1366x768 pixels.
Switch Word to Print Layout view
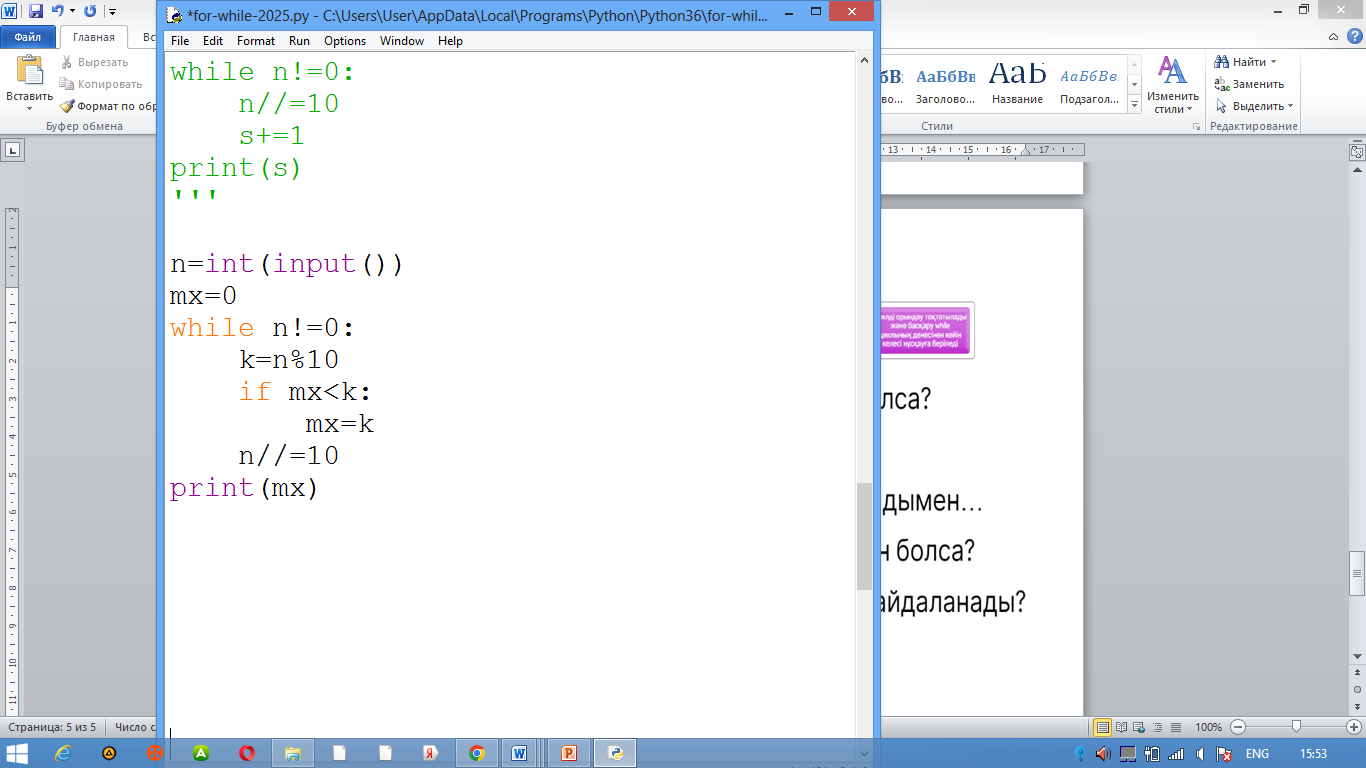1103,727
